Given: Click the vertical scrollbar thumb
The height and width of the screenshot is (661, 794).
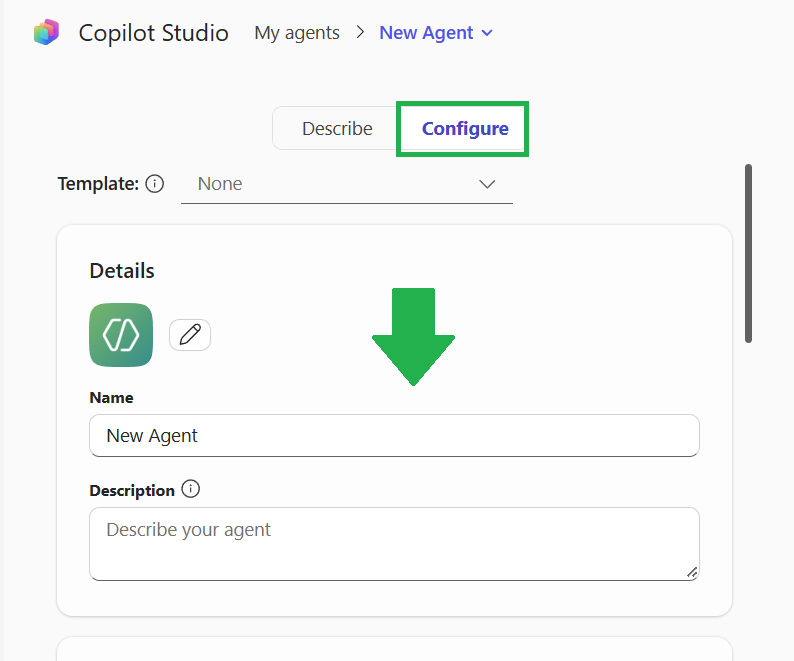Looking at the screenshot, I should tap(748, 253).
